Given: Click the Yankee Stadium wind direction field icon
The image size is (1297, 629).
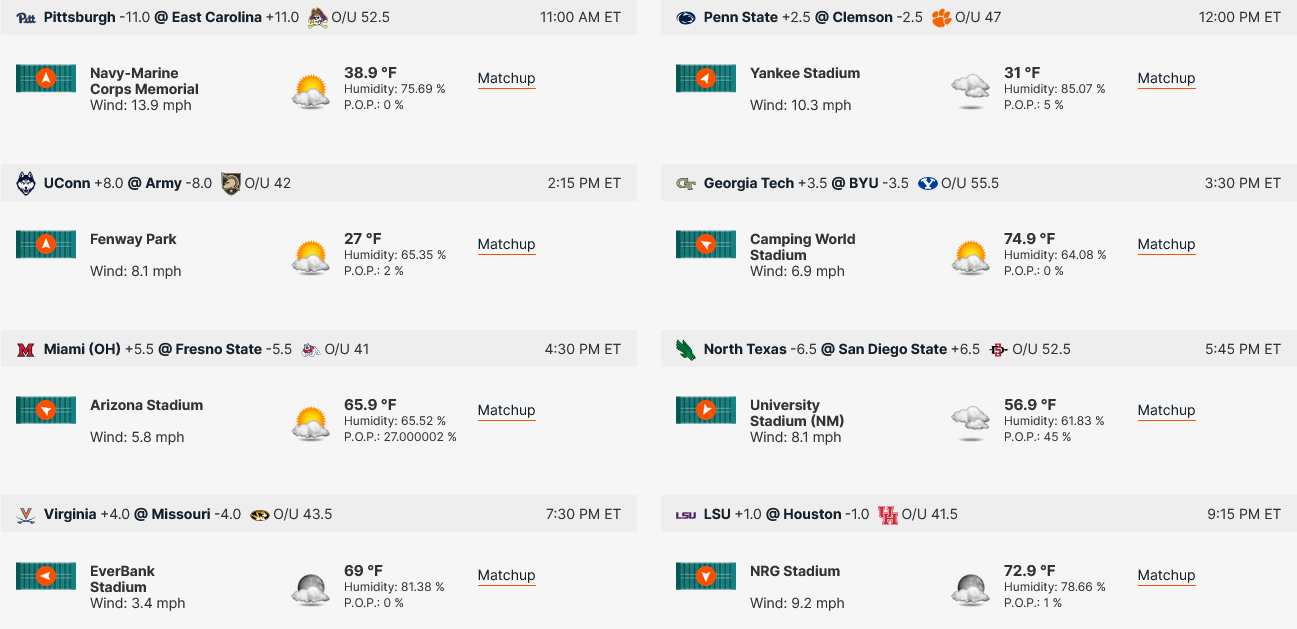Looking at the screenshot, I should click(x=706, y=78).
